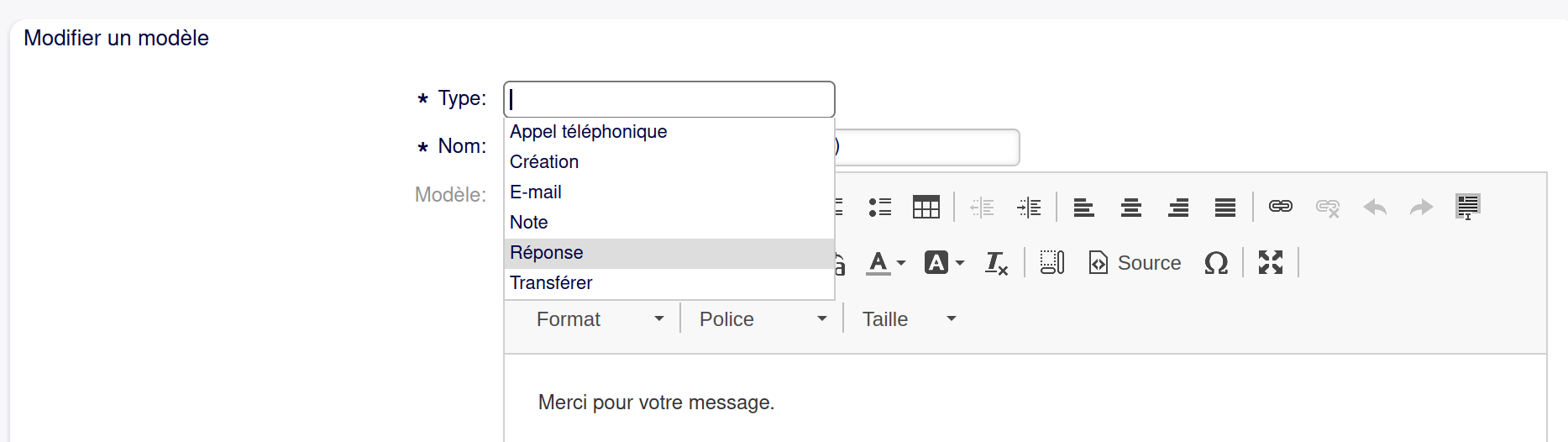
Task: Insert a bulleted list
Action: [879, 207]
